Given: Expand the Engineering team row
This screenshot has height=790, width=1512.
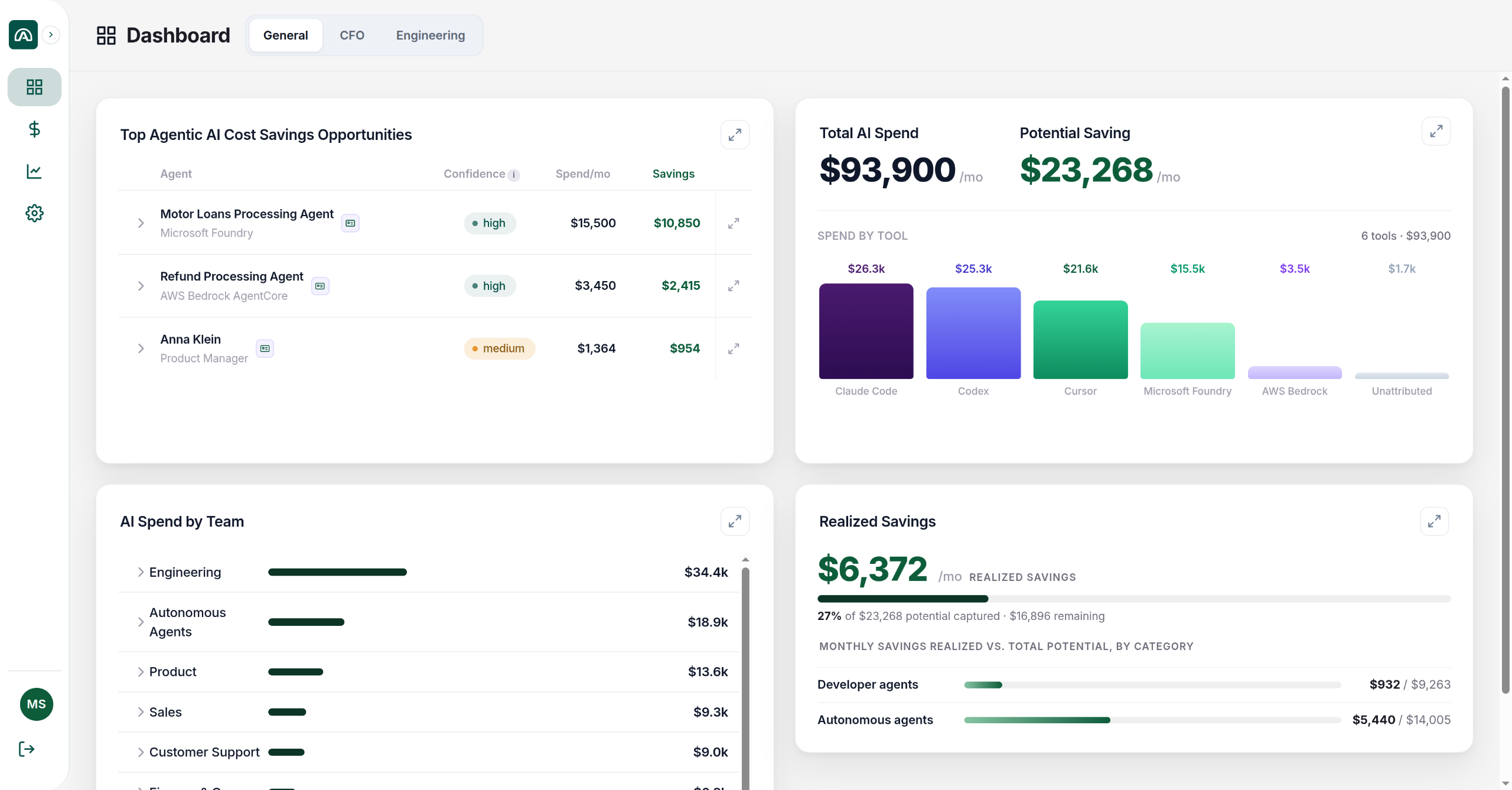Looking at the screenshot, I should coord(141,572).
